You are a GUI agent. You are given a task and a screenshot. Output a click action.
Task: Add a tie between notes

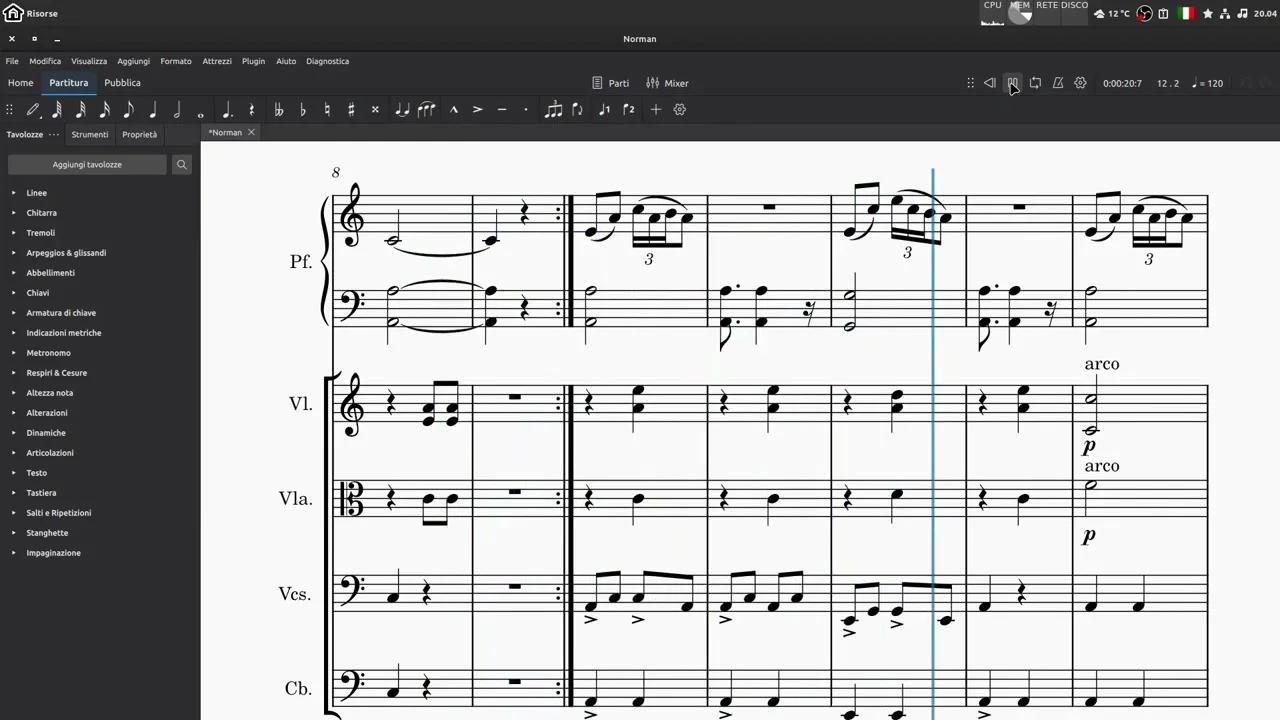403,109
